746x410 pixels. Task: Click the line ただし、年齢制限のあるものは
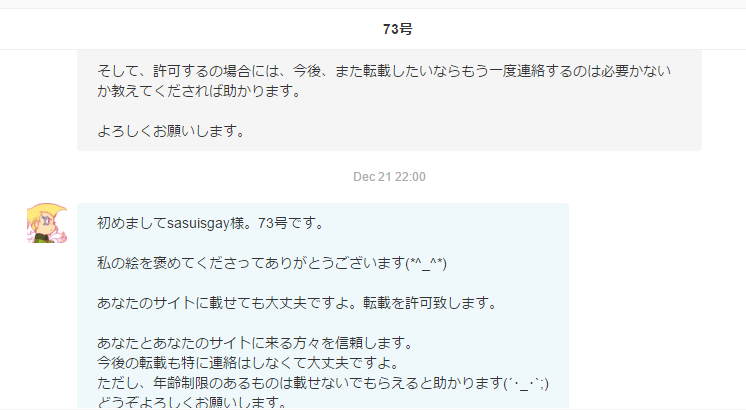[x=323, y=383]
